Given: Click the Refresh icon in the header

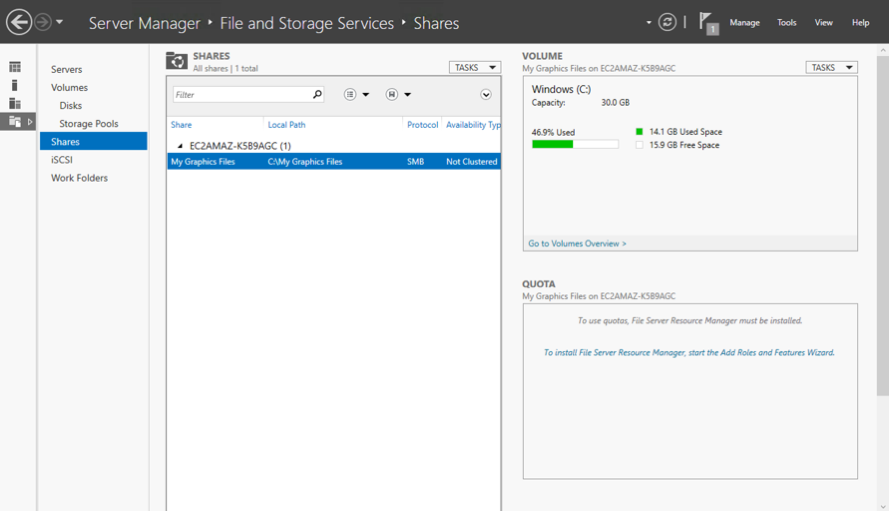Looking at the screenshot, I should coord(667,22).
